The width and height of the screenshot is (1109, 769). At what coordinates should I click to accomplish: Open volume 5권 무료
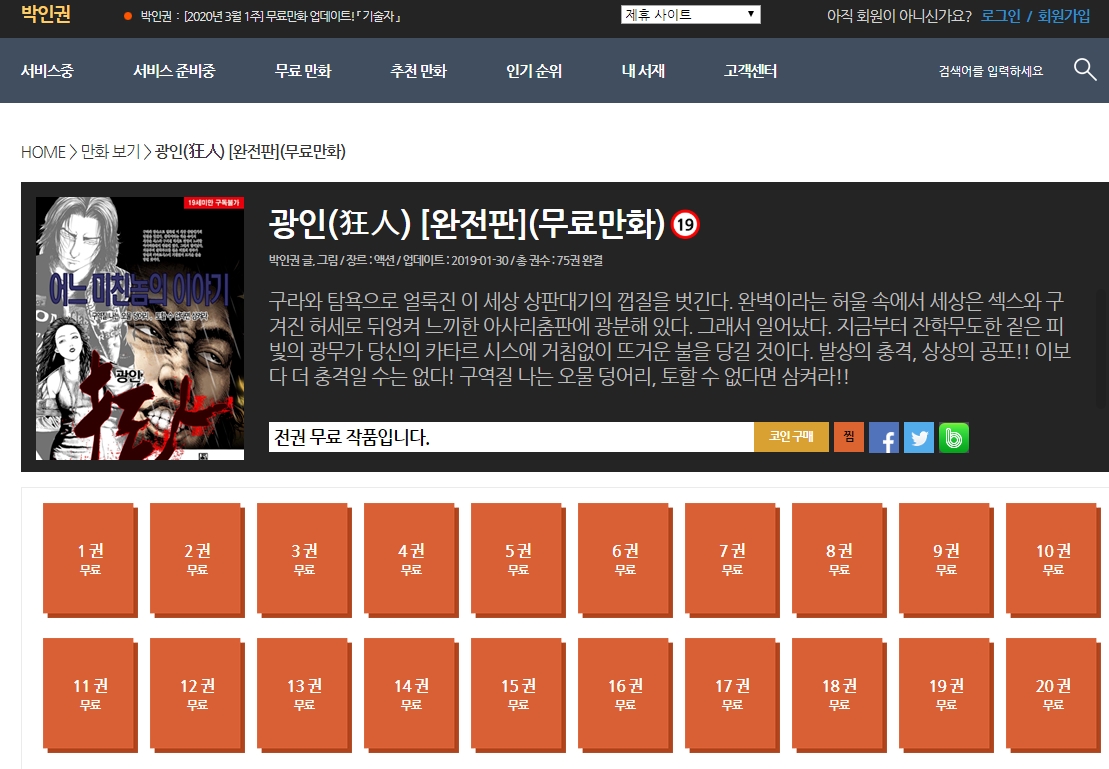(518, 559)
